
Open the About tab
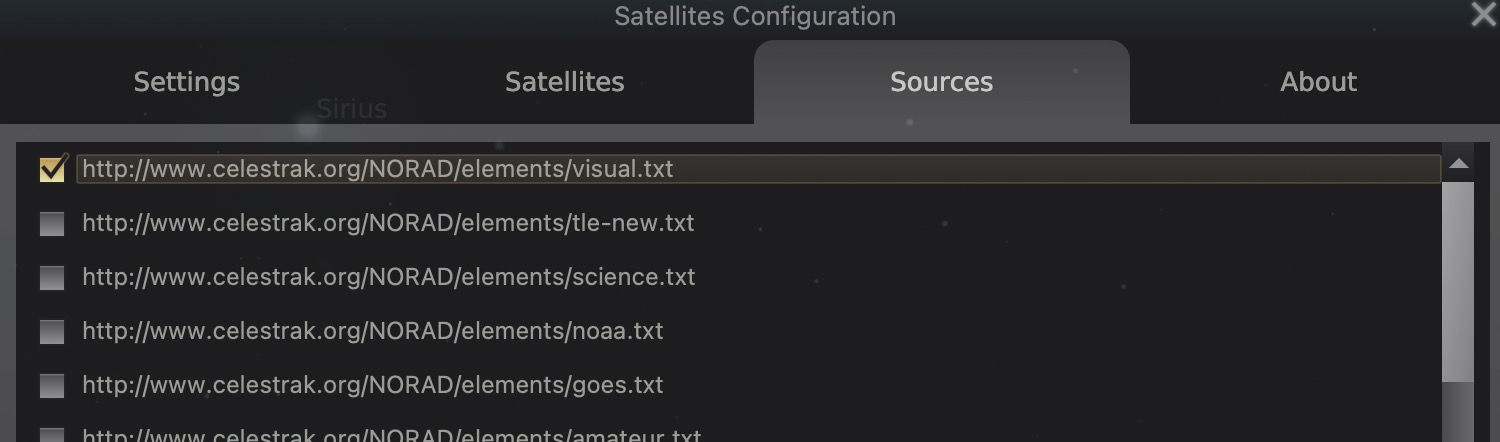pyautogui.click(x=1318, y=82)
